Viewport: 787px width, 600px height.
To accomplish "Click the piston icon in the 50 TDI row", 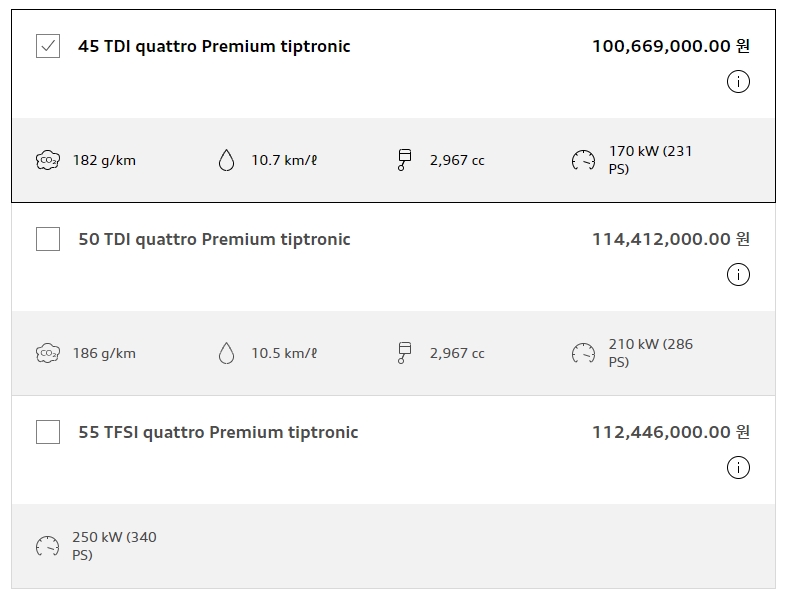I will tap(405, 352).
